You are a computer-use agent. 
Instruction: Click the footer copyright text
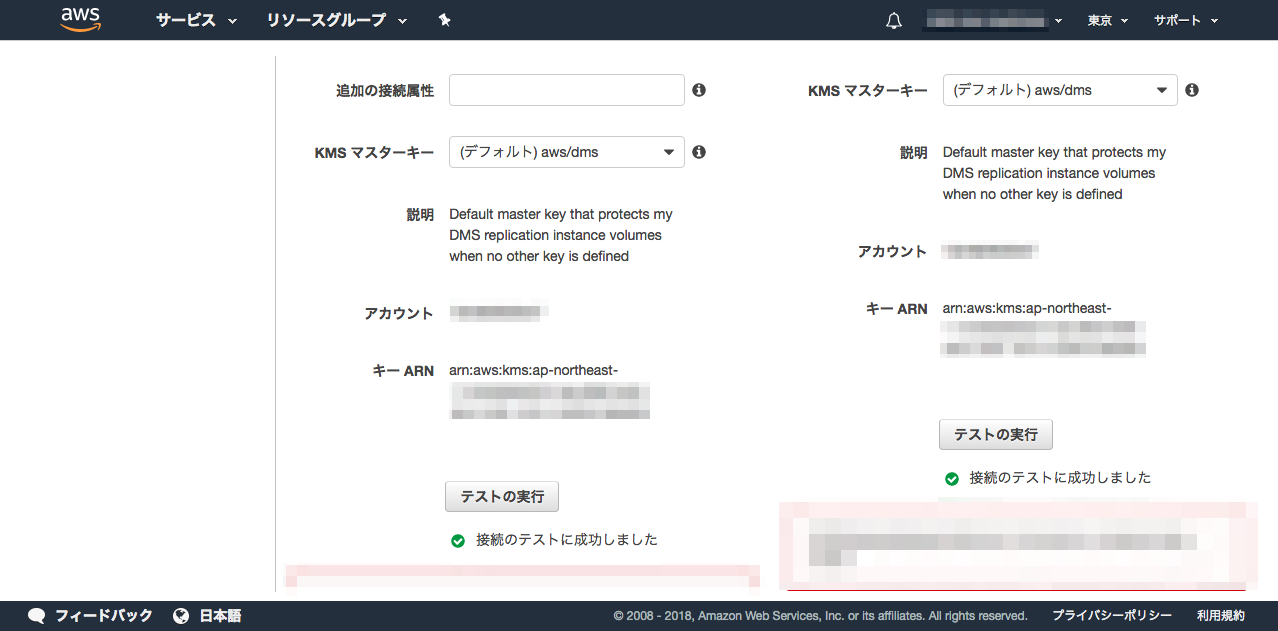pyautogui.click(x=820, y=616)
